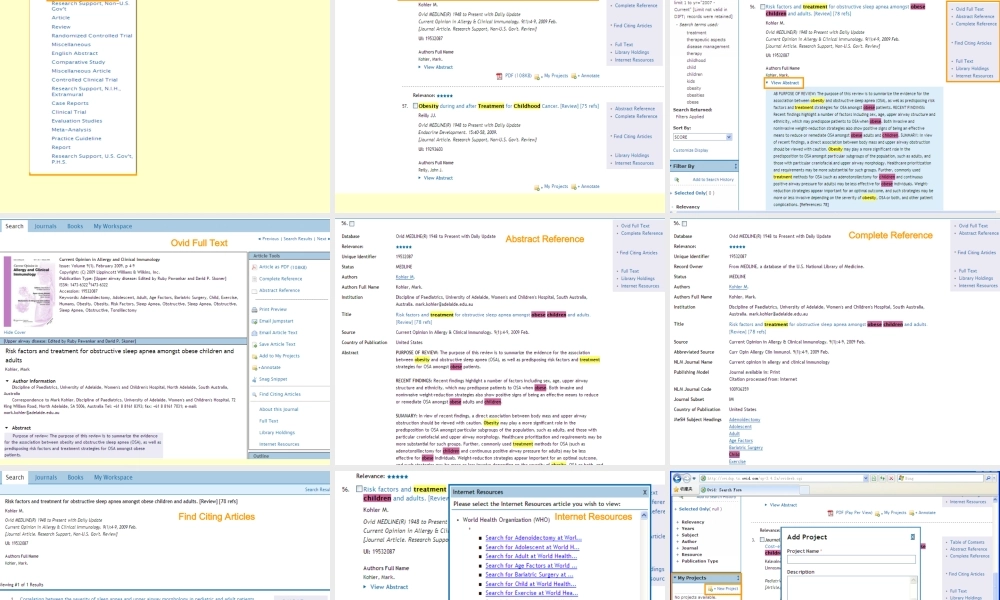The width and height of the screenshot is (1000, 600).
Task: Select the Annotate icon in Article Tools
Action: point(253,368)
